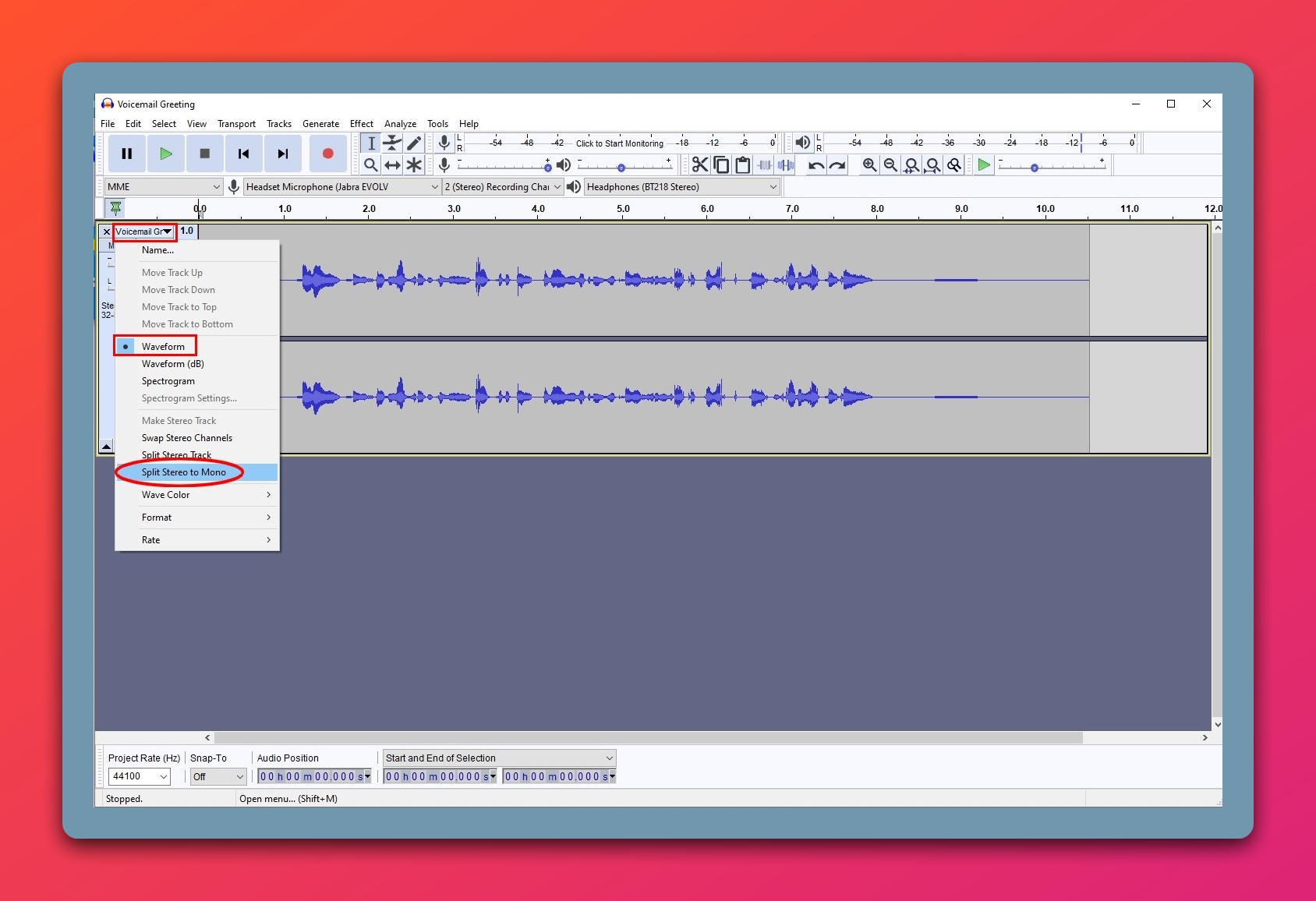This screenshot has width=1316, height=901.
Task: Open the MME audio host dropdown
Action: [164, 187]
